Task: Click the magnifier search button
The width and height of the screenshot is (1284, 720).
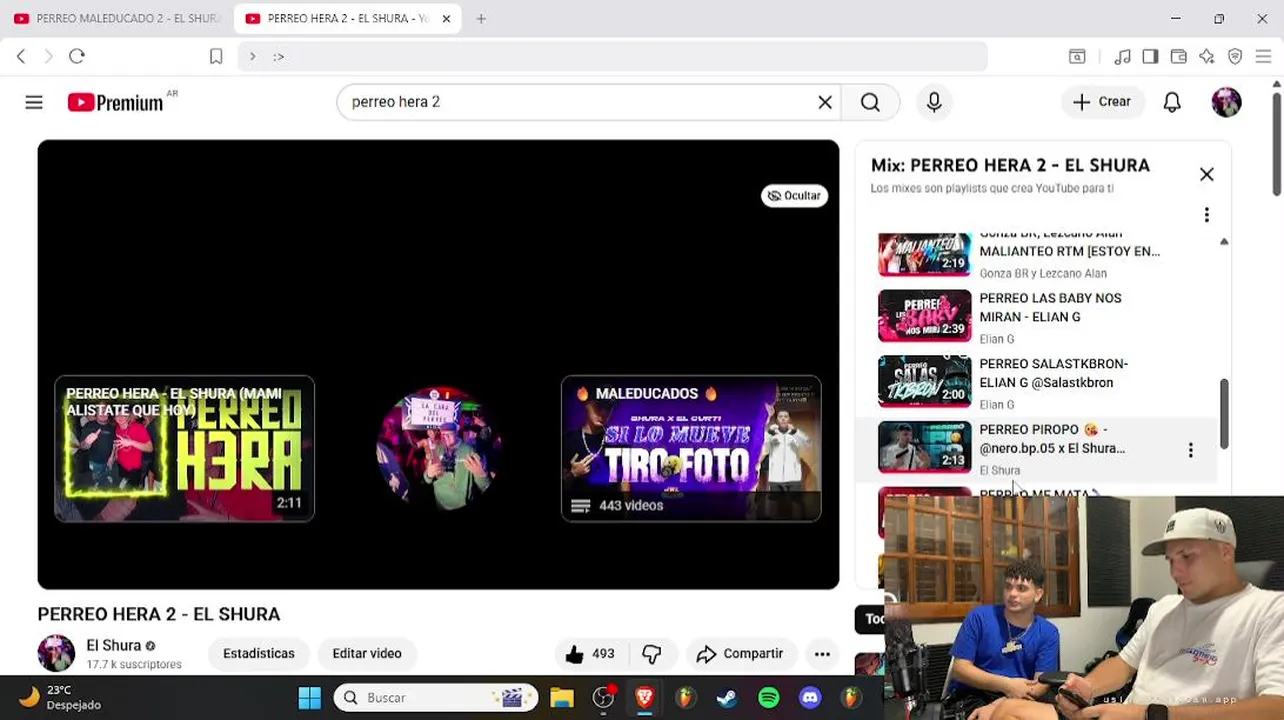Action: 870,102
